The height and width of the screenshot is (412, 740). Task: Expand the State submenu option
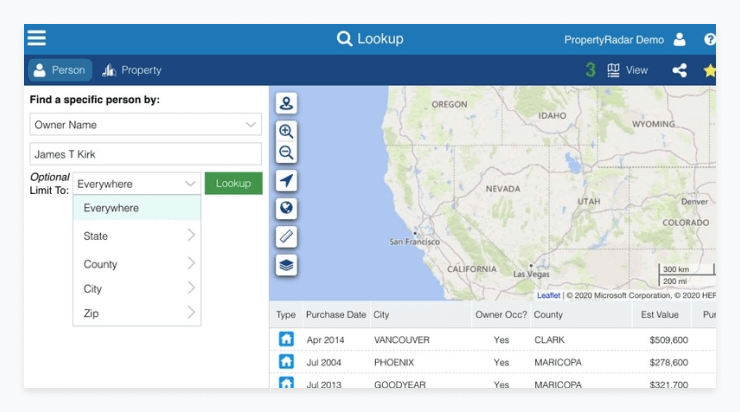pos(137,236)
